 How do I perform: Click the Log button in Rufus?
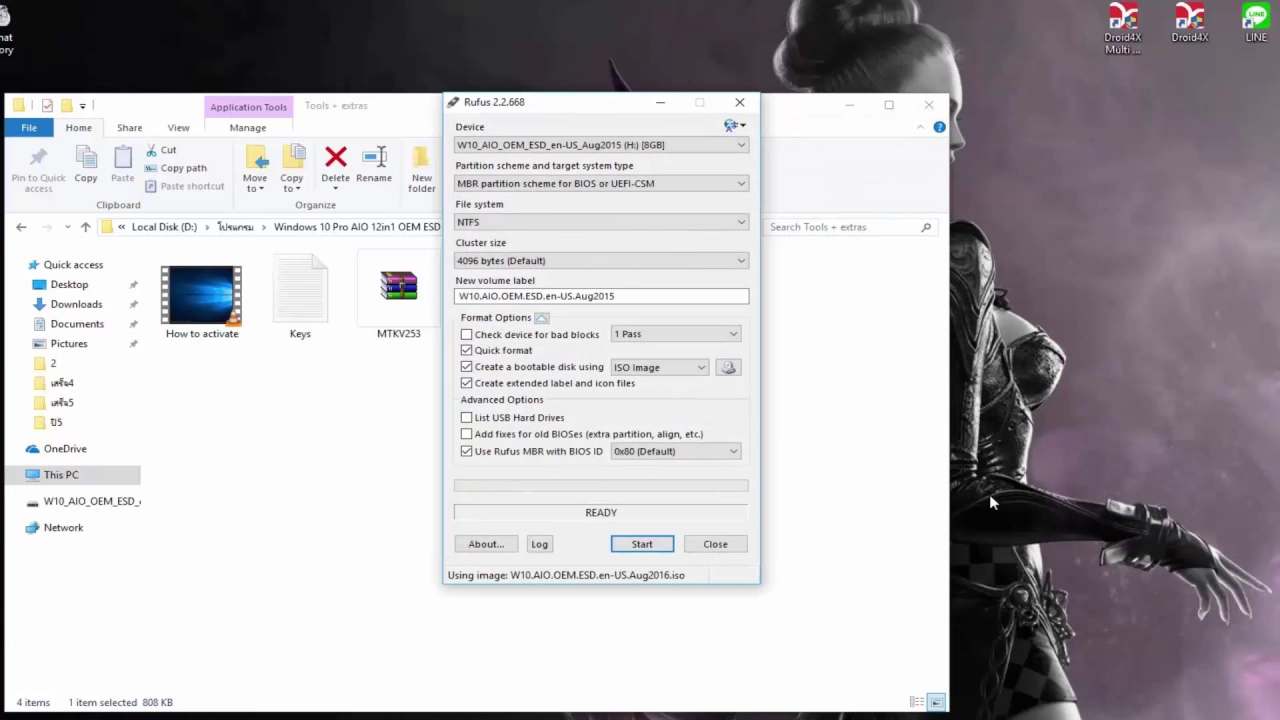tap(539, 544)
